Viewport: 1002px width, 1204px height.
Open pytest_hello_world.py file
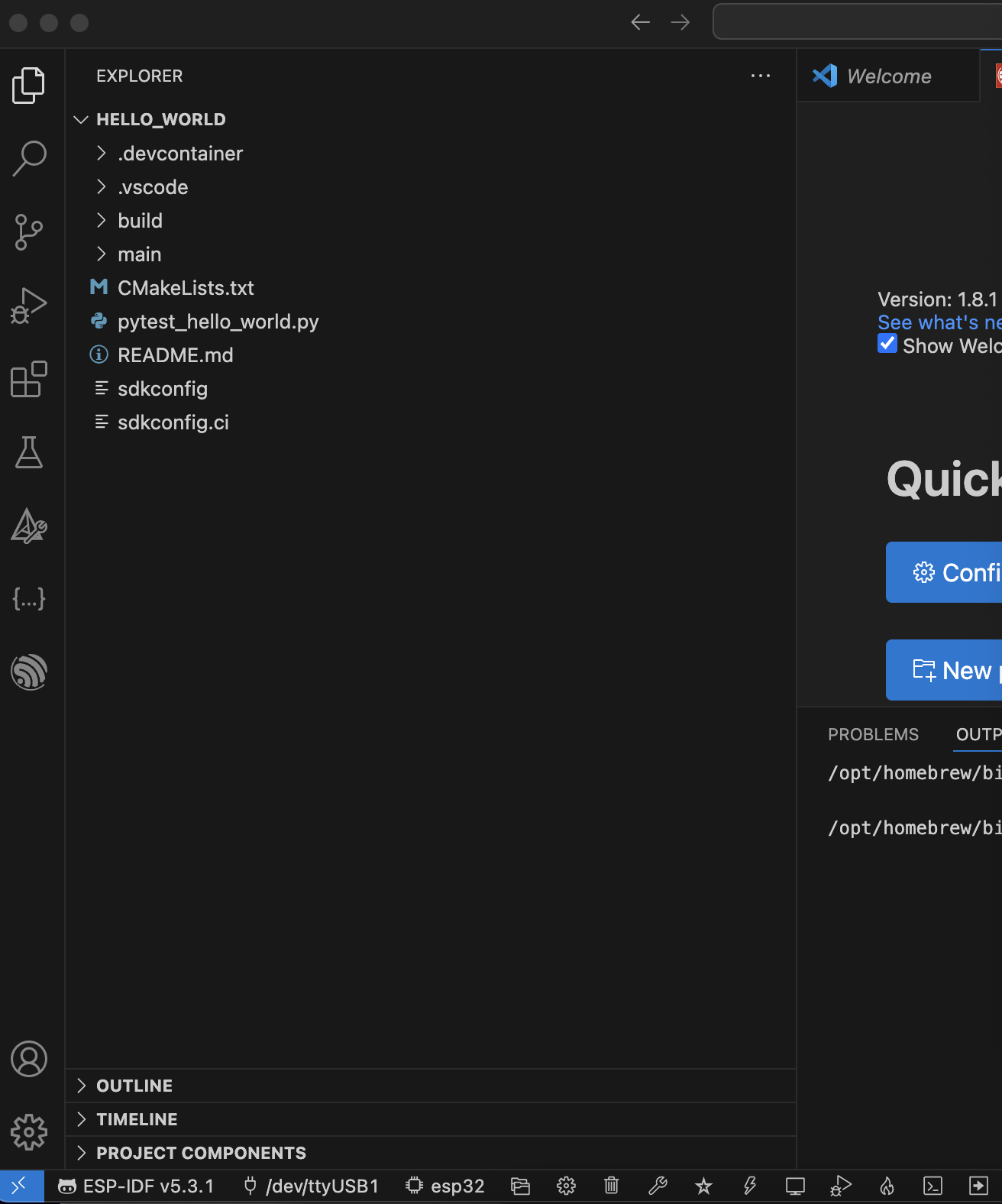(x=431, y=322)
